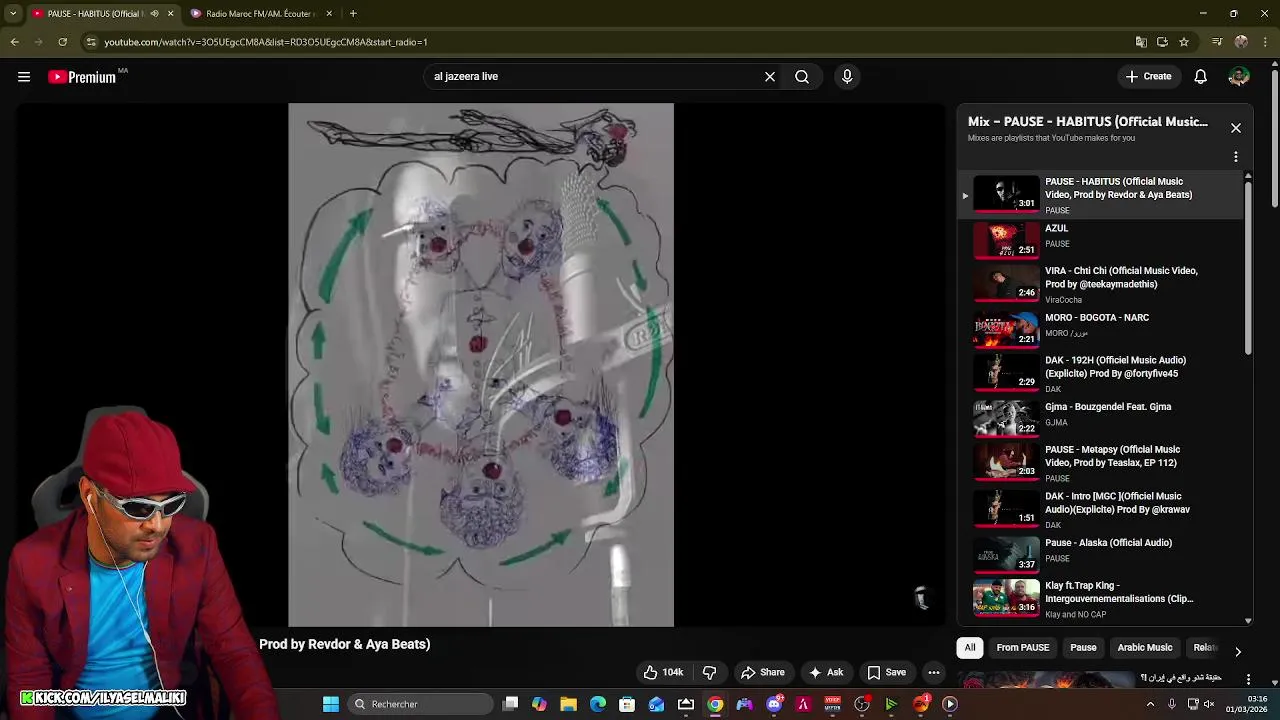The width and height of the screenshot is (1280, 720).
Task: Play PAUSE - Metapsy from the Mix
Action: pyautogui.click(x=1100, y=462)
